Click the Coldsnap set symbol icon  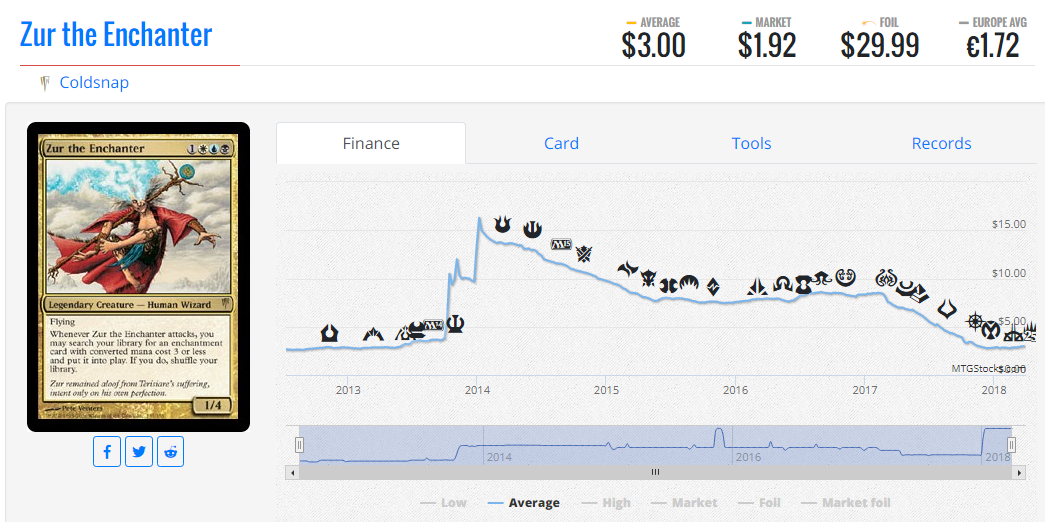45,83
